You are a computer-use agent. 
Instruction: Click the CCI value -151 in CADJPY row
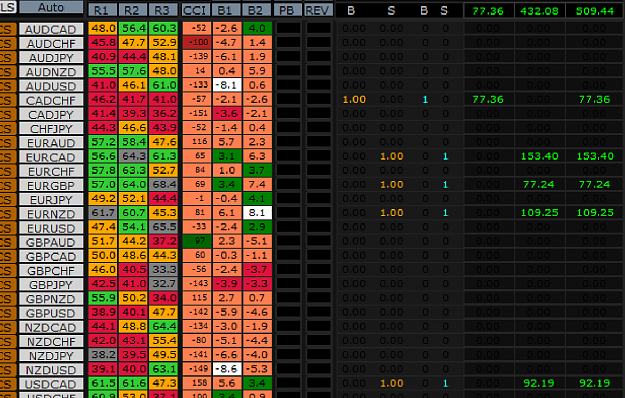[x=197, y=113]
